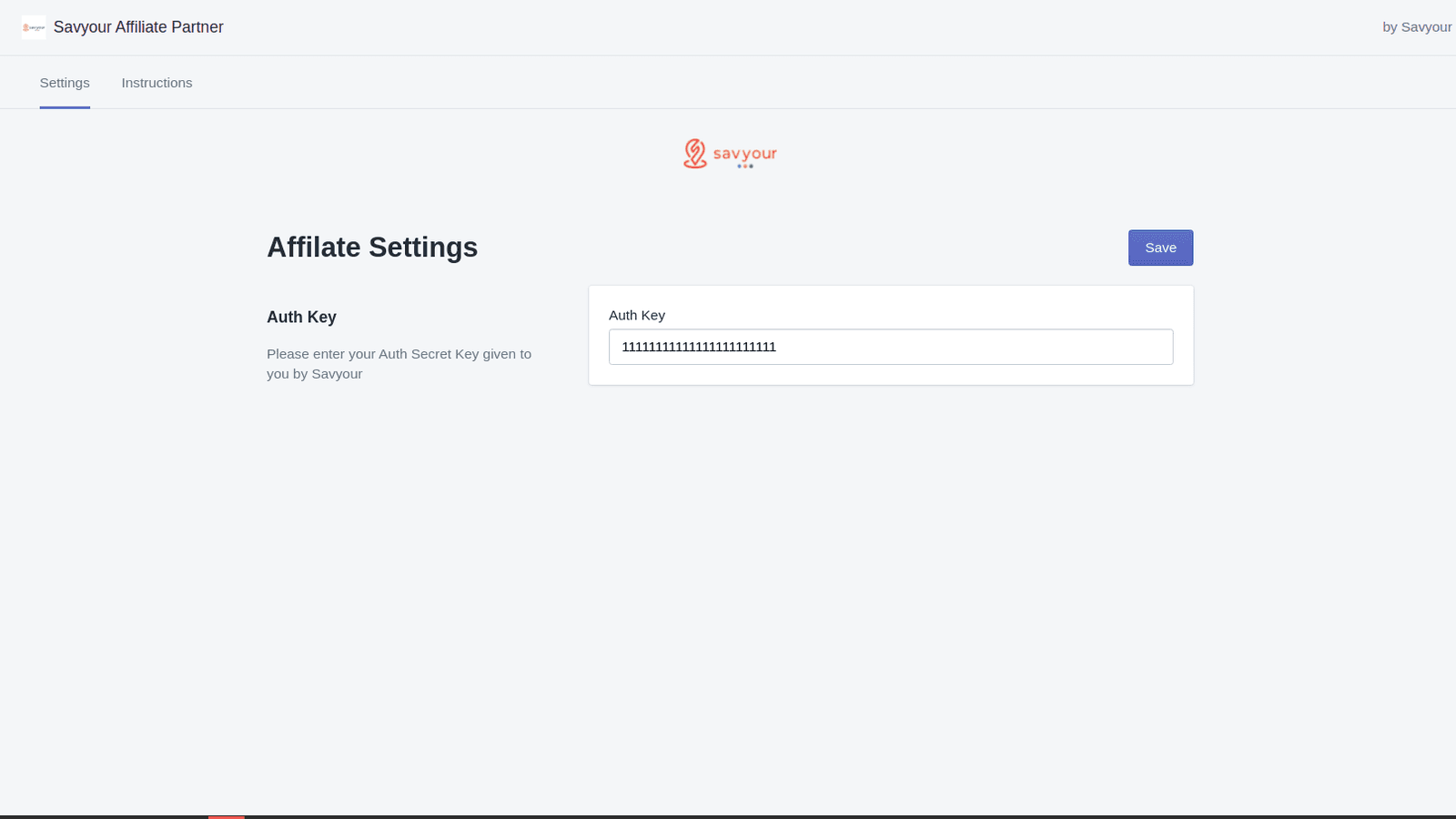Select the entered Auth Key value
Screen dimensions: 1456x819
[699, 347]
